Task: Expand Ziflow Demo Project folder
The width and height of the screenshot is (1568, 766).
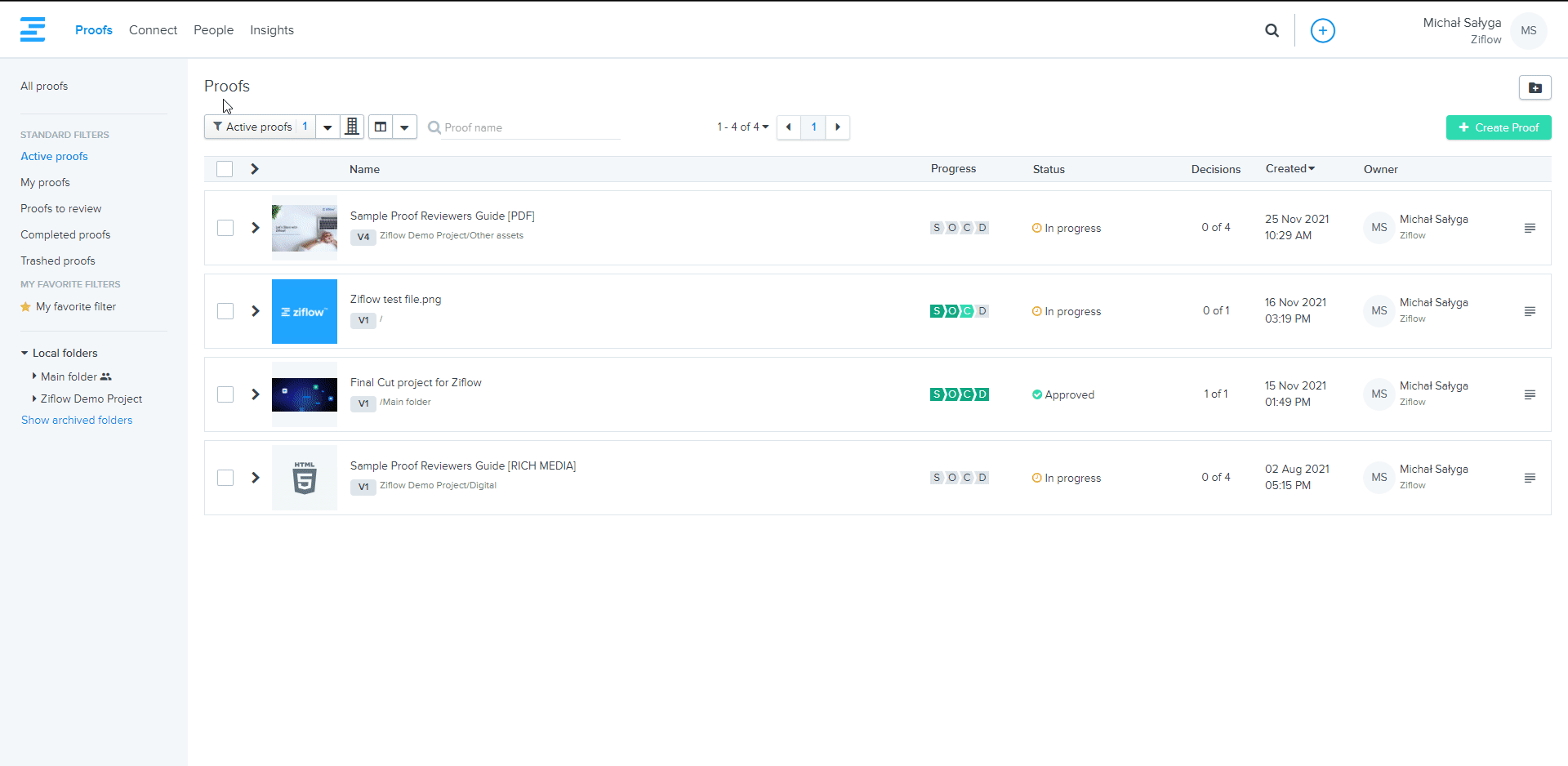Action: 34,399
